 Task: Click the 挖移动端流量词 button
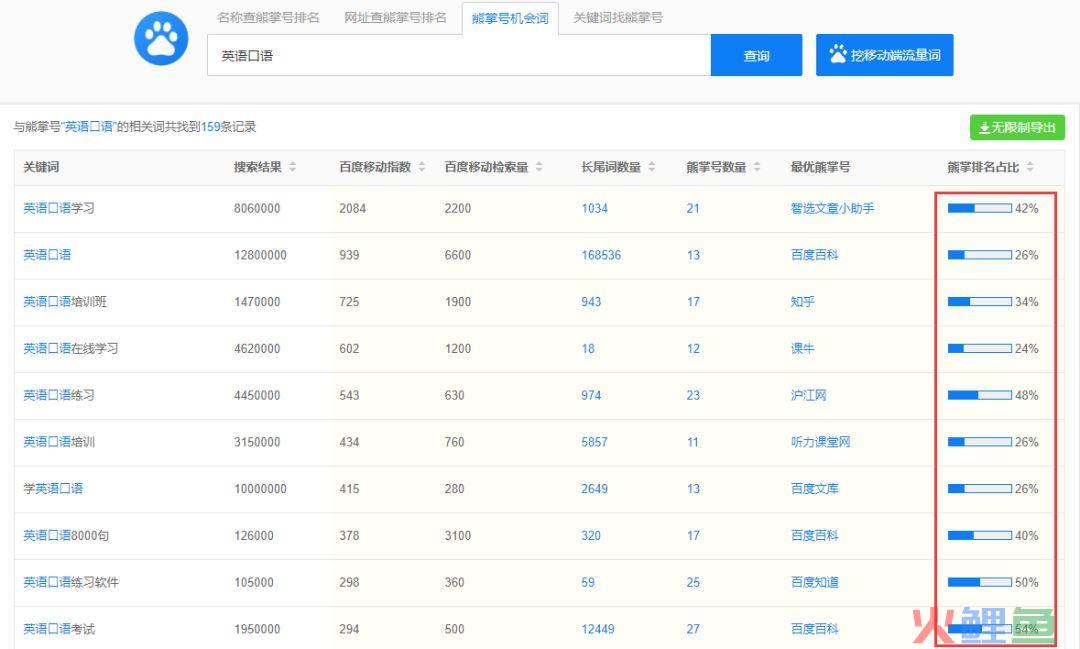(x=884, y=55)
